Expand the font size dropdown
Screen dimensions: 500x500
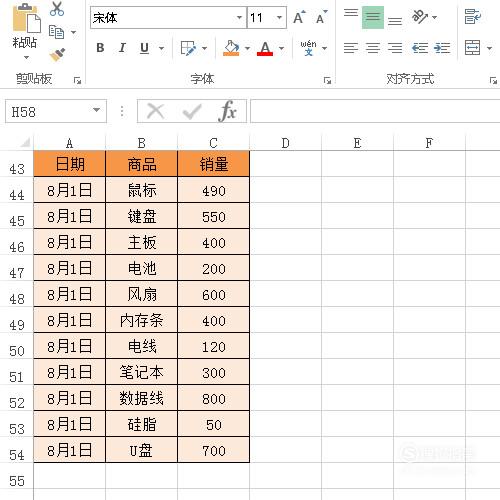(279, 17)
